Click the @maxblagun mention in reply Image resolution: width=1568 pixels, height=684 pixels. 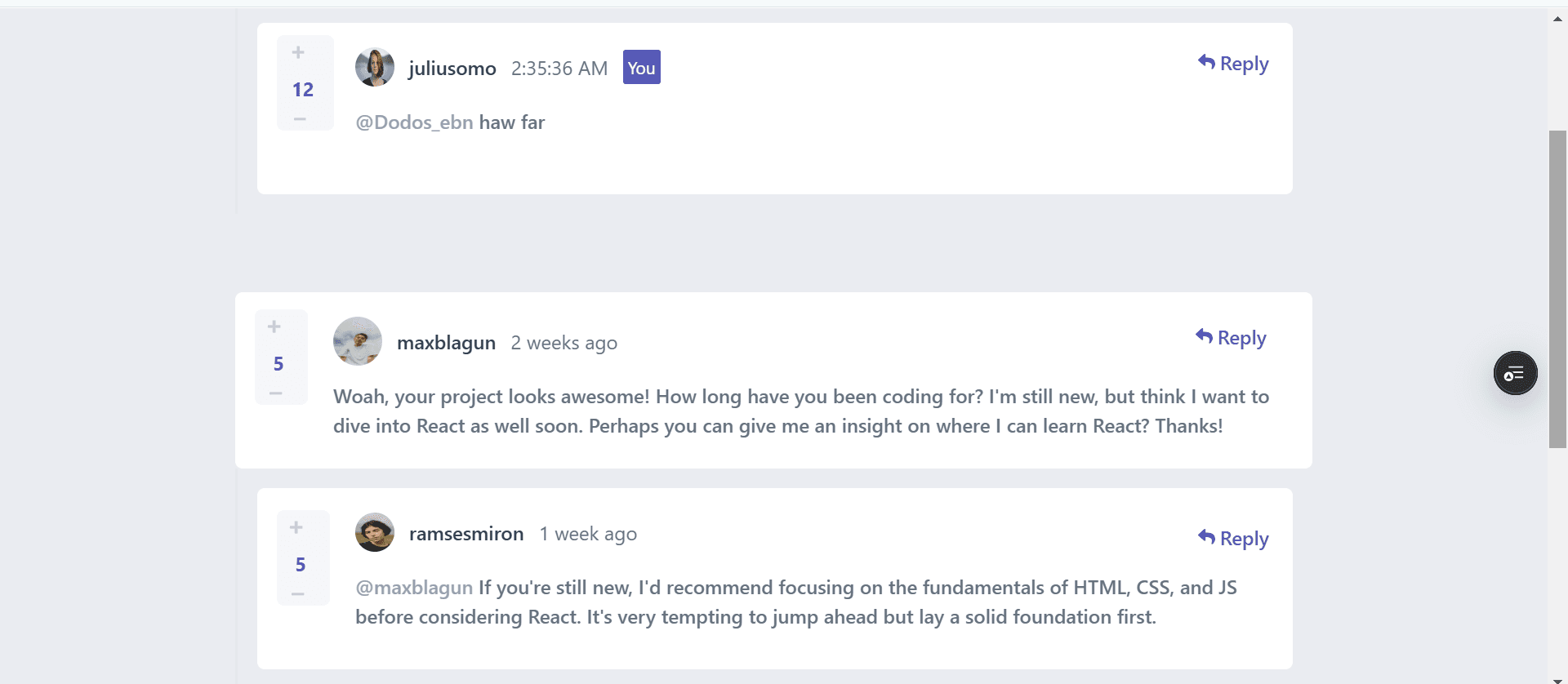coord(414,588)
